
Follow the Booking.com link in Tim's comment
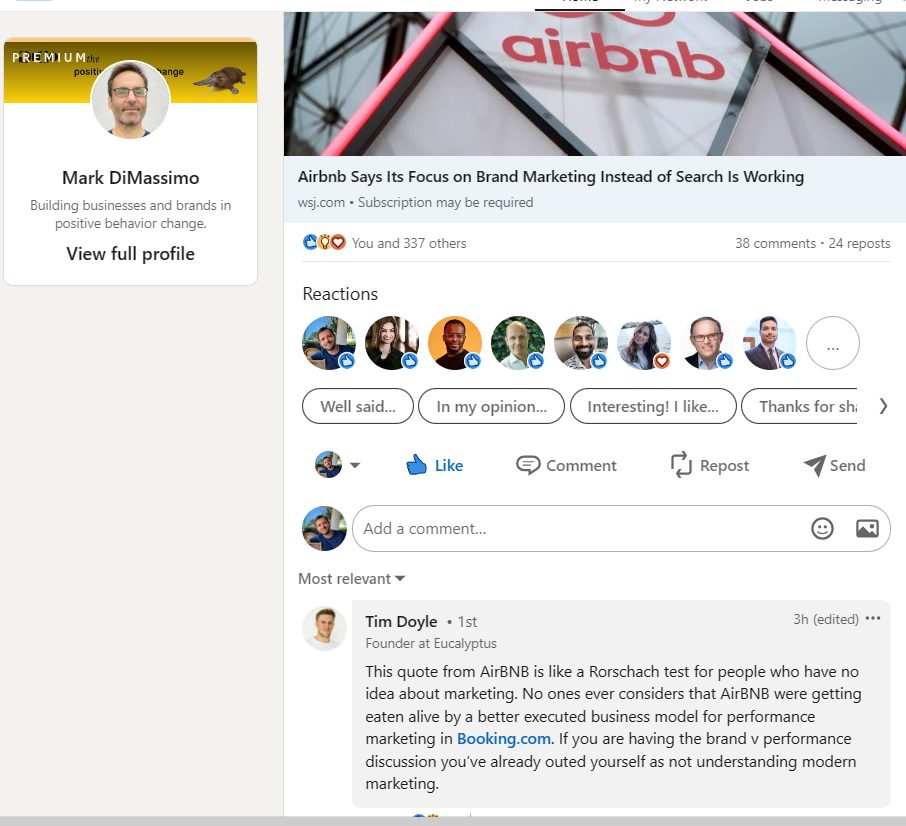click(504, 739)
